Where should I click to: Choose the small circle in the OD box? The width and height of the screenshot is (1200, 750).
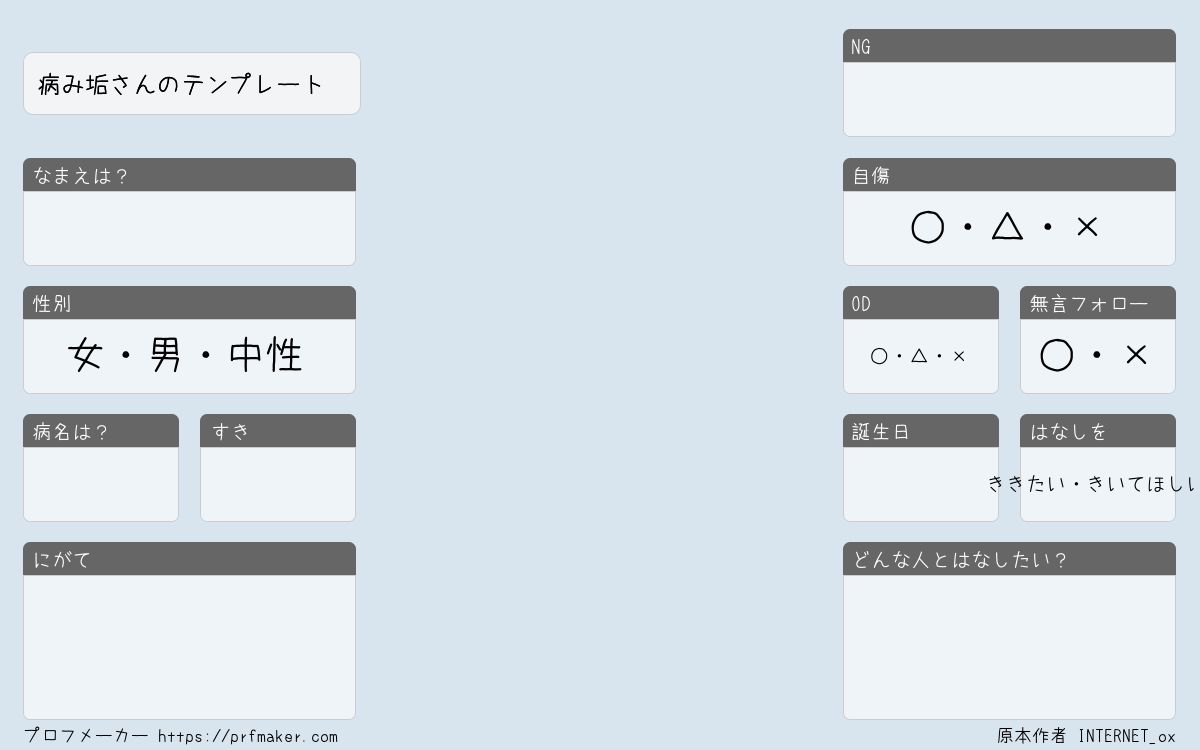click(x=879, y=356)
